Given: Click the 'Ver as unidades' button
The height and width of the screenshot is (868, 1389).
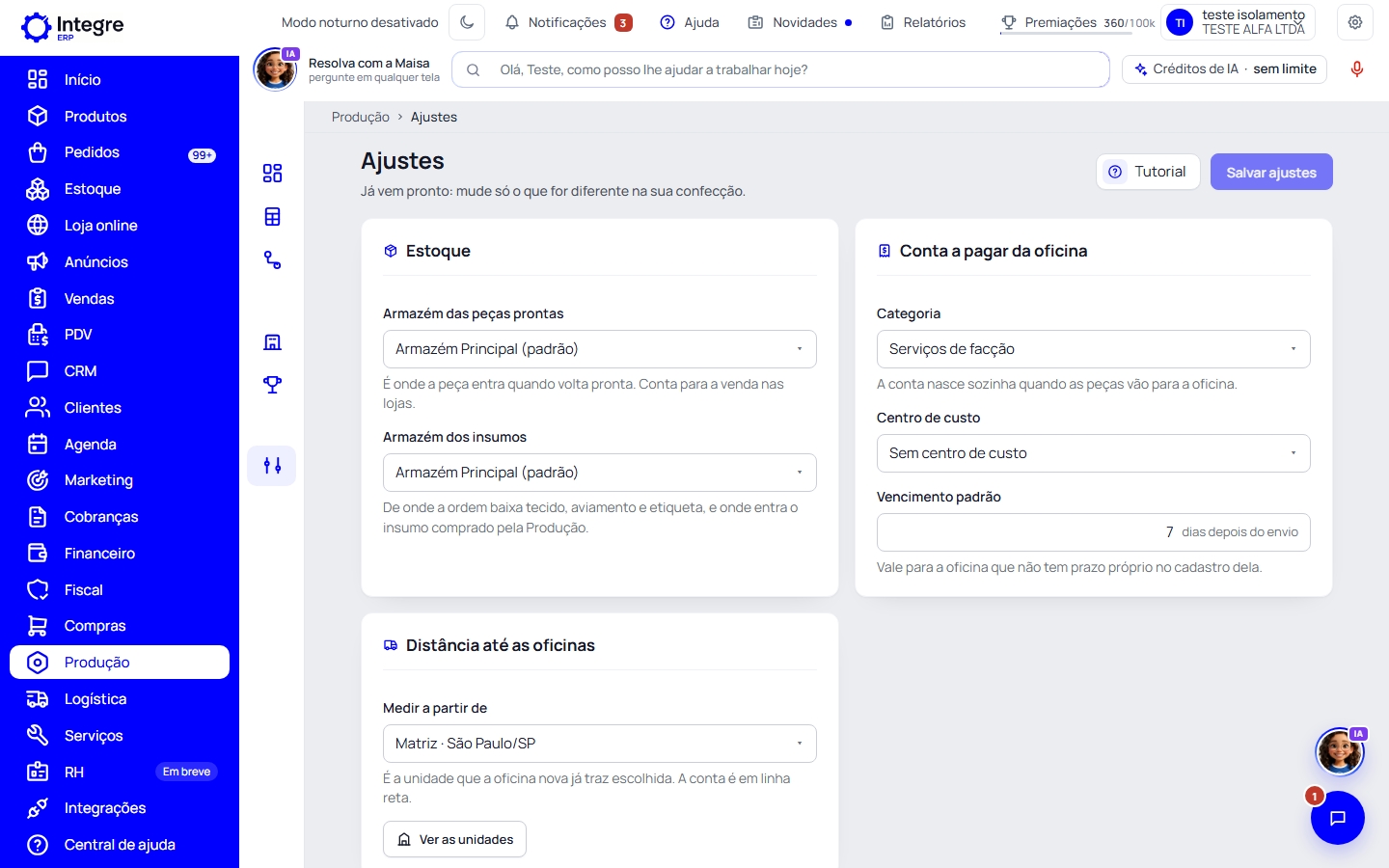Looking at the screenshot, I should 454,839.
